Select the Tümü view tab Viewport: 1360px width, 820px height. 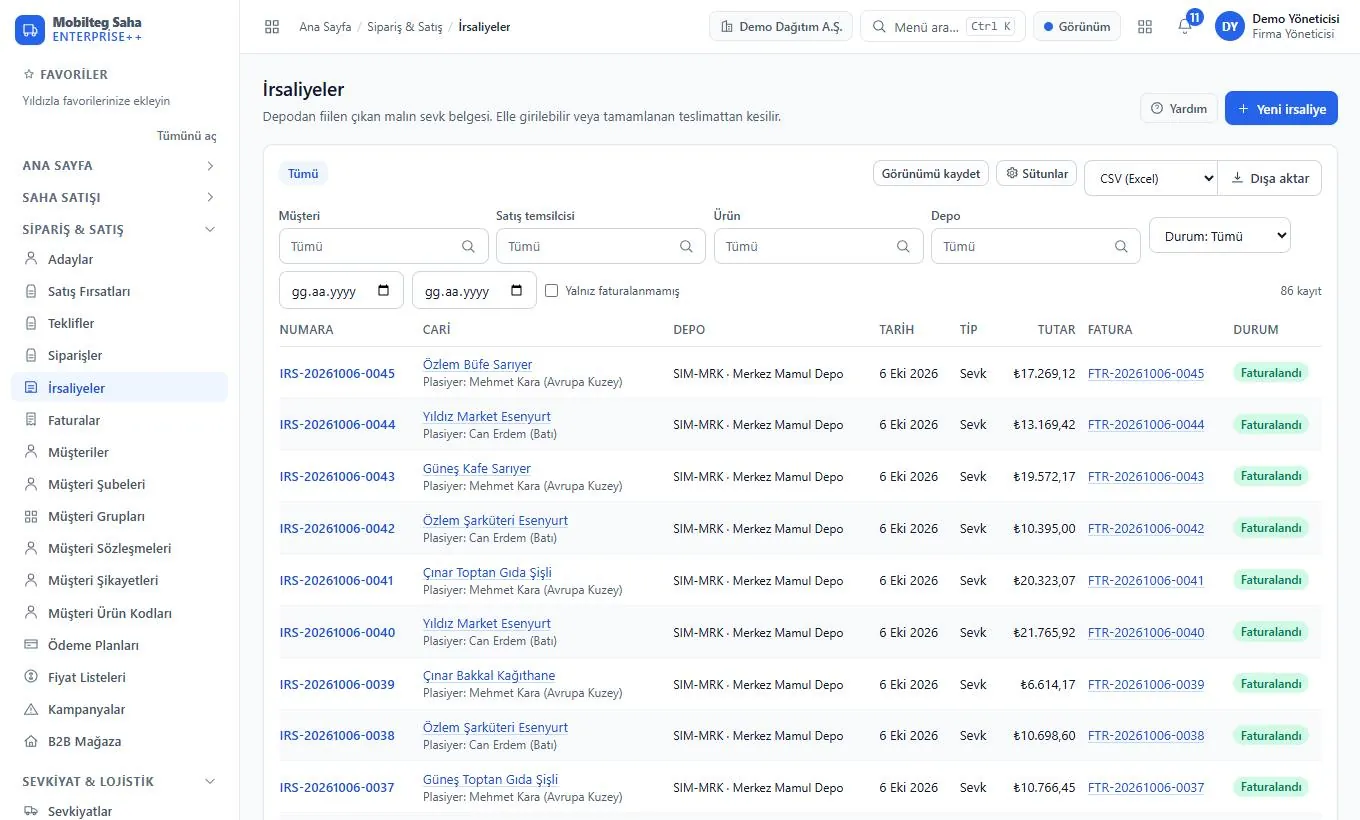(x=303, y=173)
